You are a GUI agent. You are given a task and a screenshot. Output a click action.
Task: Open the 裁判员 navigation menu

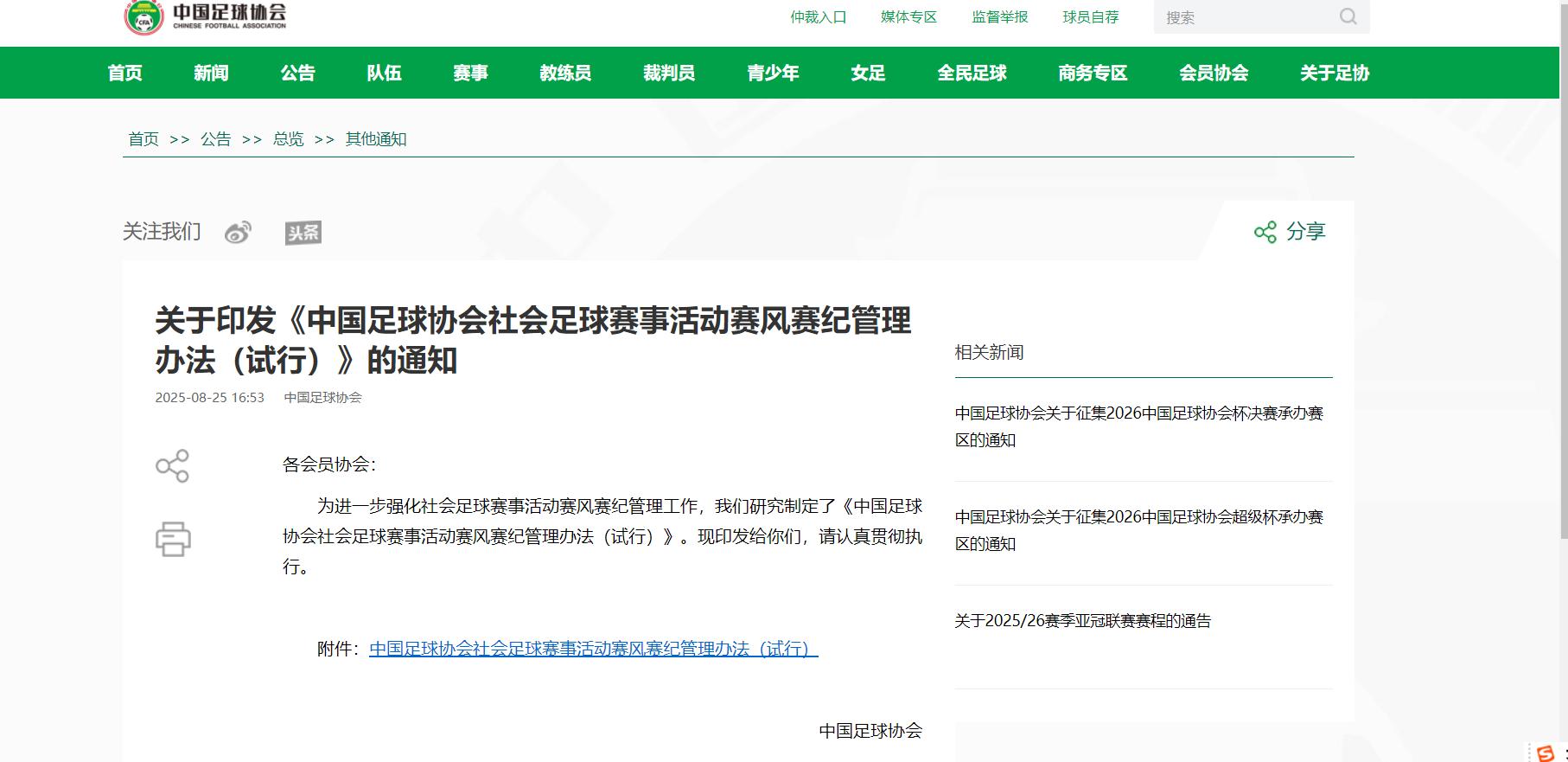[670, 73]
